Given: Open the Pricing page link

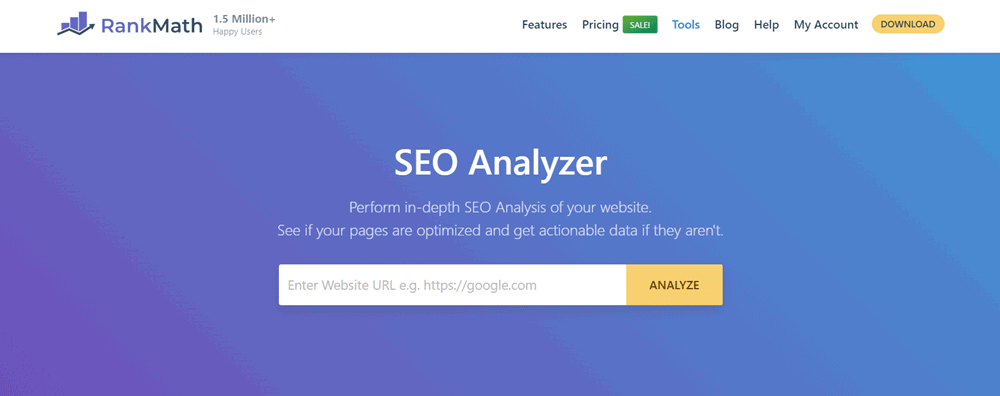Looking at the screenshot, I should [600, 25].
